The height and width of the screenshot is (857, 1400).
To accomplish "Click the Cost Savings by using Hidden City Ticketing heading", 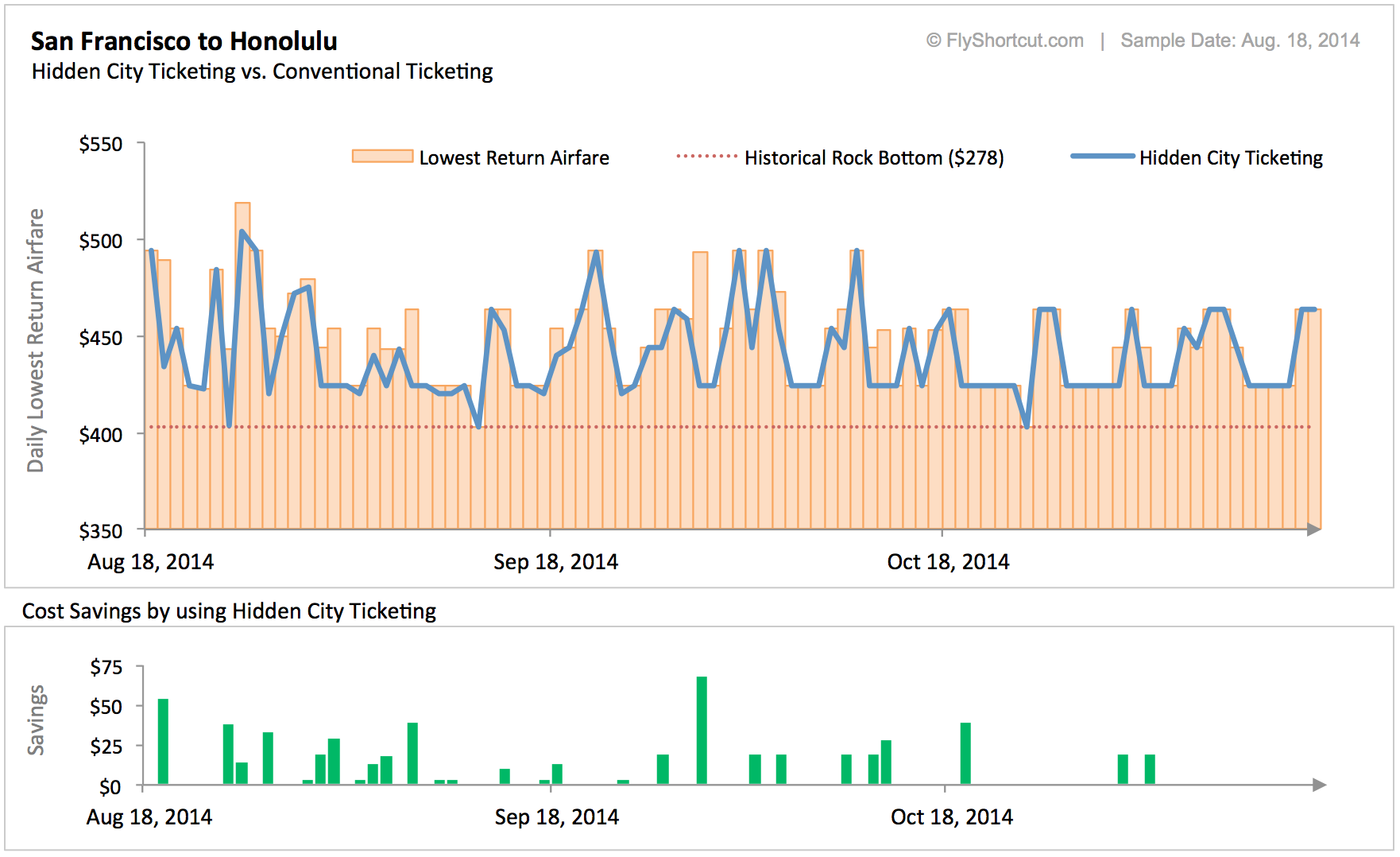I will [x=229, y=611].
